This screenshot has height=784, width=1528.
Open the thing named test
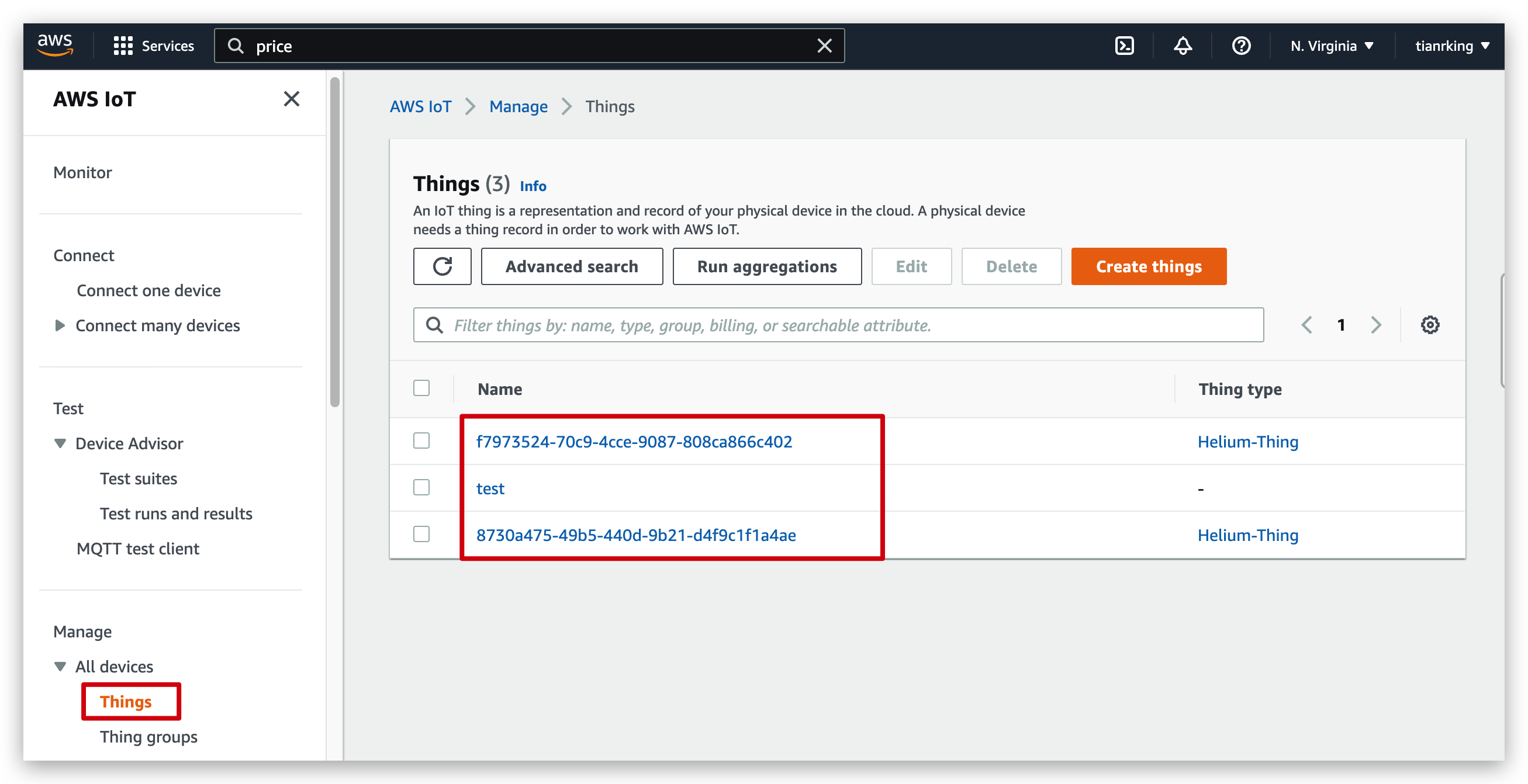tap(490, 488)
